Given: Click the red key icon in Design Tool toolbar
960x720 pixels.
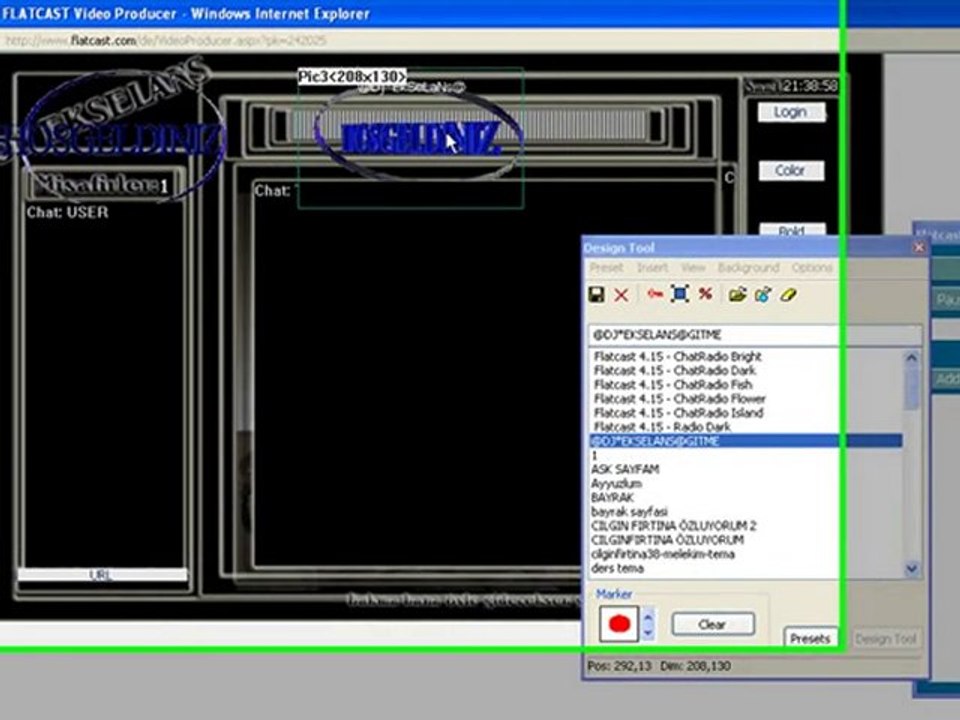Looking at the screenshot, I should tap(654, 294).
